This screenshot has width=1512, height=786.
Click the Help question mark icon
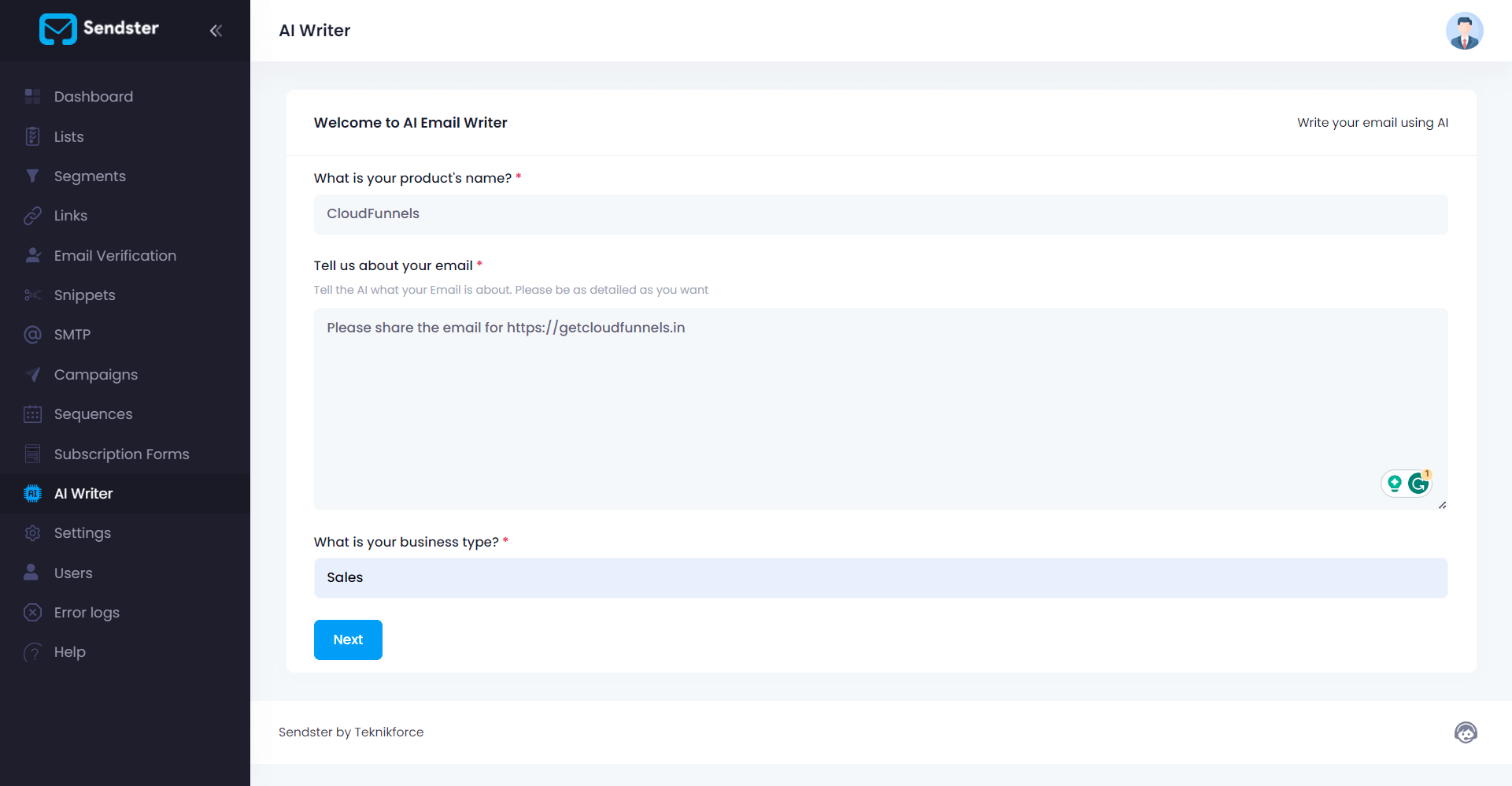(32, 652)
